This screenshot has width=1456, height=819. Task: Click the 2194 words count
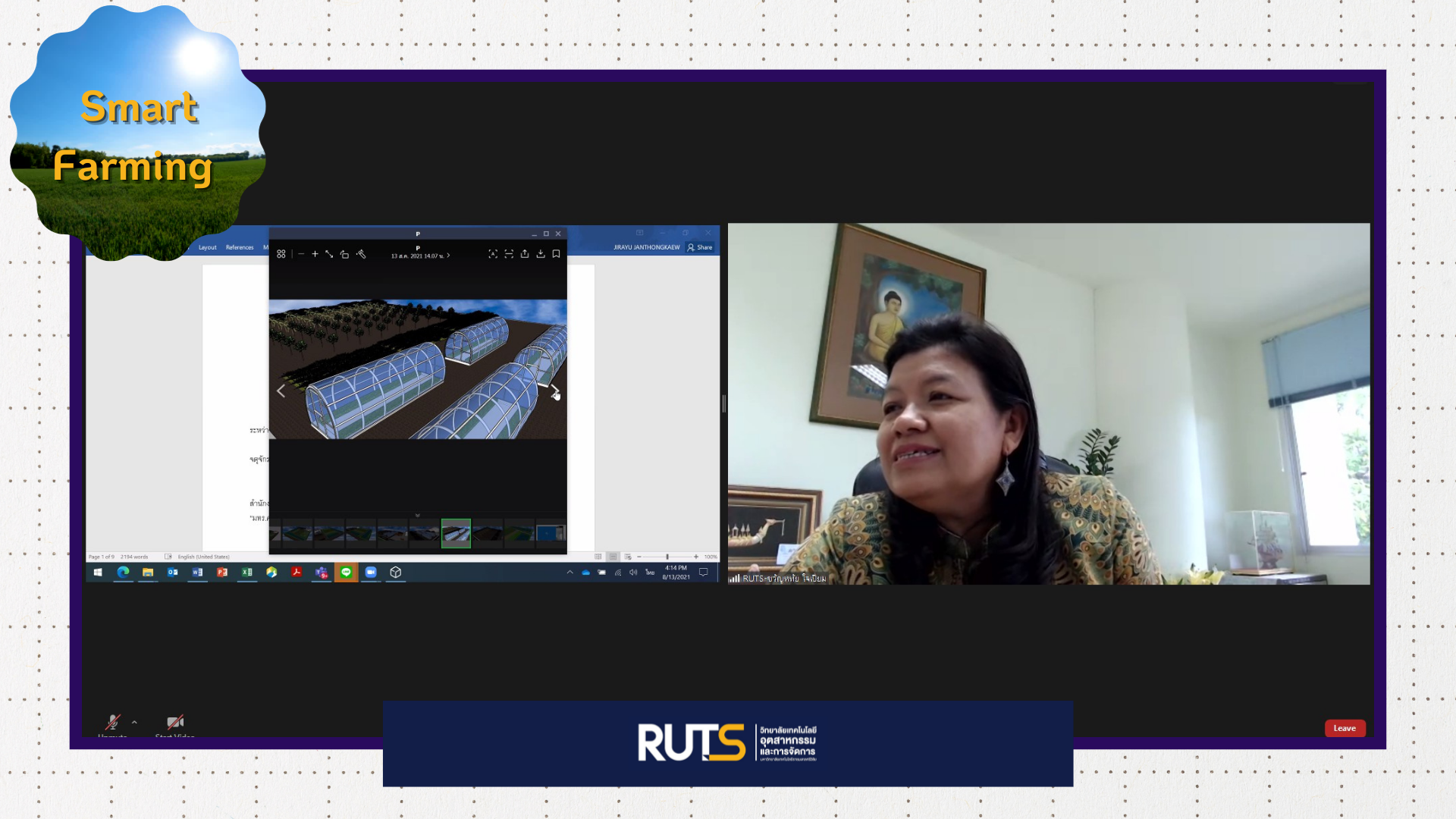point(134,557)
